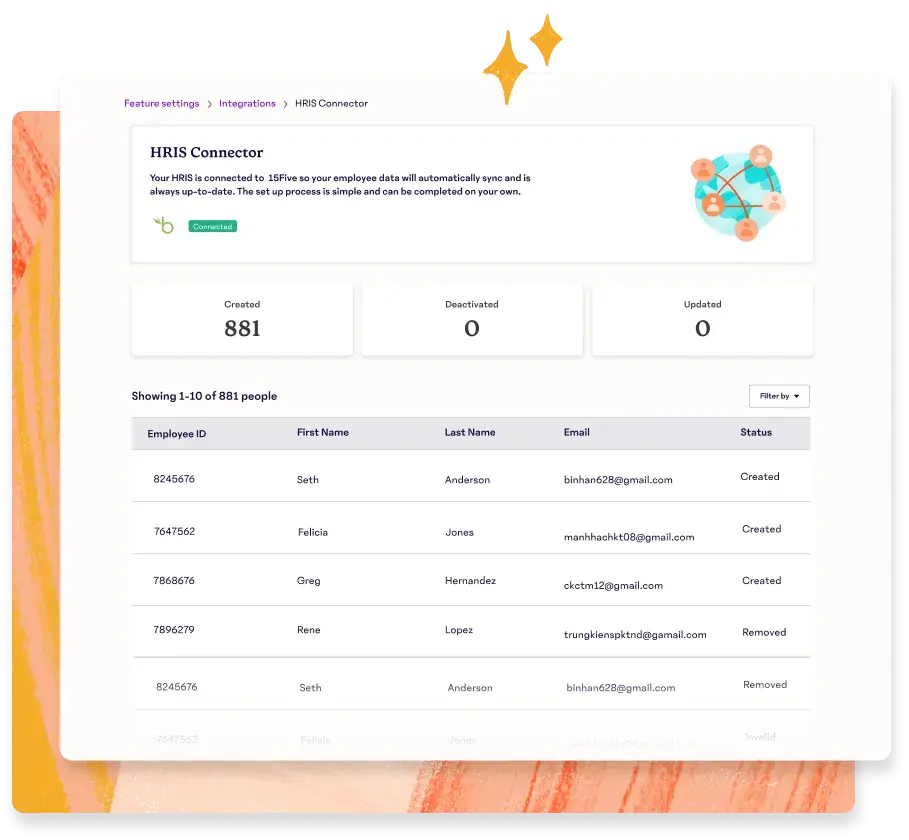
Task: Go to Feature settings breadcrumb
Action: [x=161, y=104]
